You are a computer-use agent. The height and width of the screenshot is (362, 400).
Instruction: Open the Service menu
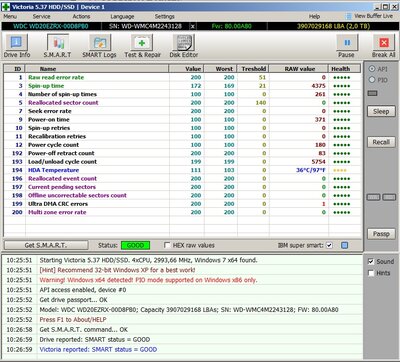pos(42,16)
